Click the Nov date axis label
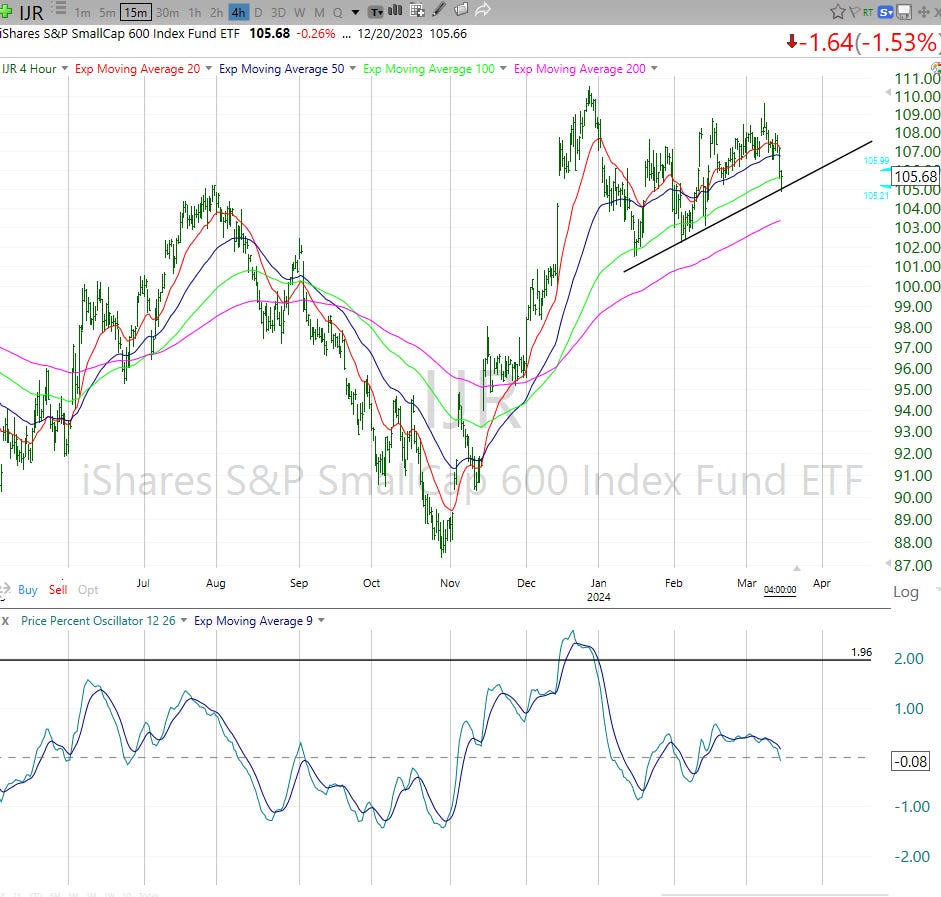 point(450,583)
